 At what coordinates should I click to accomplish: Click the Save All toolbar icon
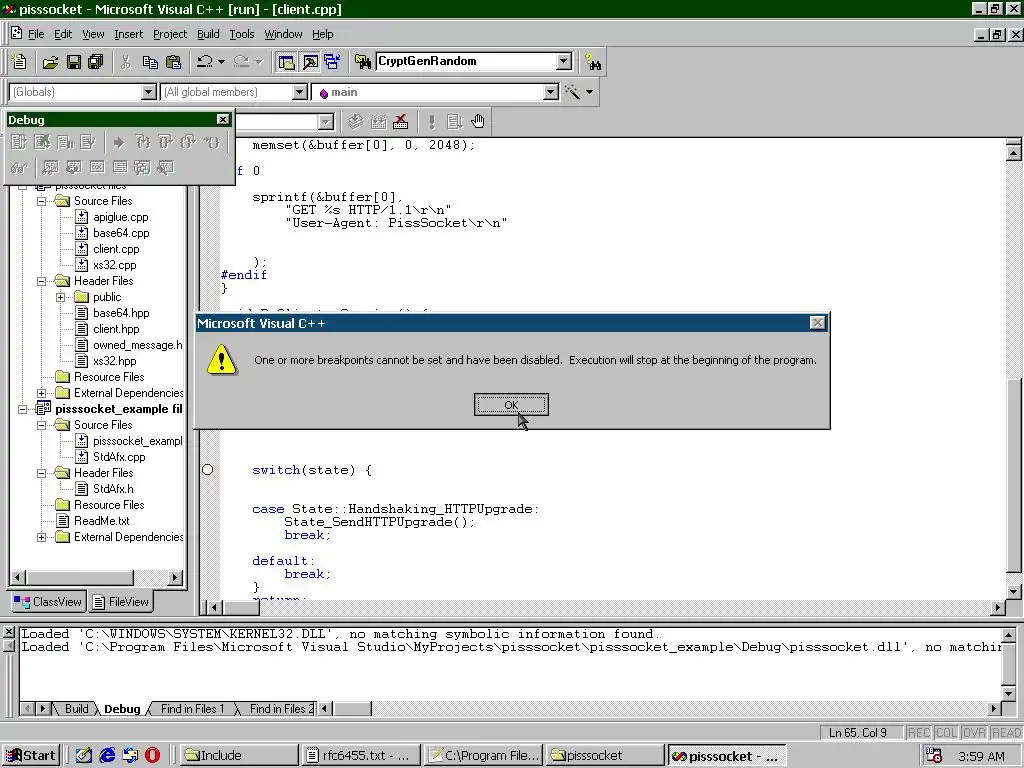pos(96,62)
